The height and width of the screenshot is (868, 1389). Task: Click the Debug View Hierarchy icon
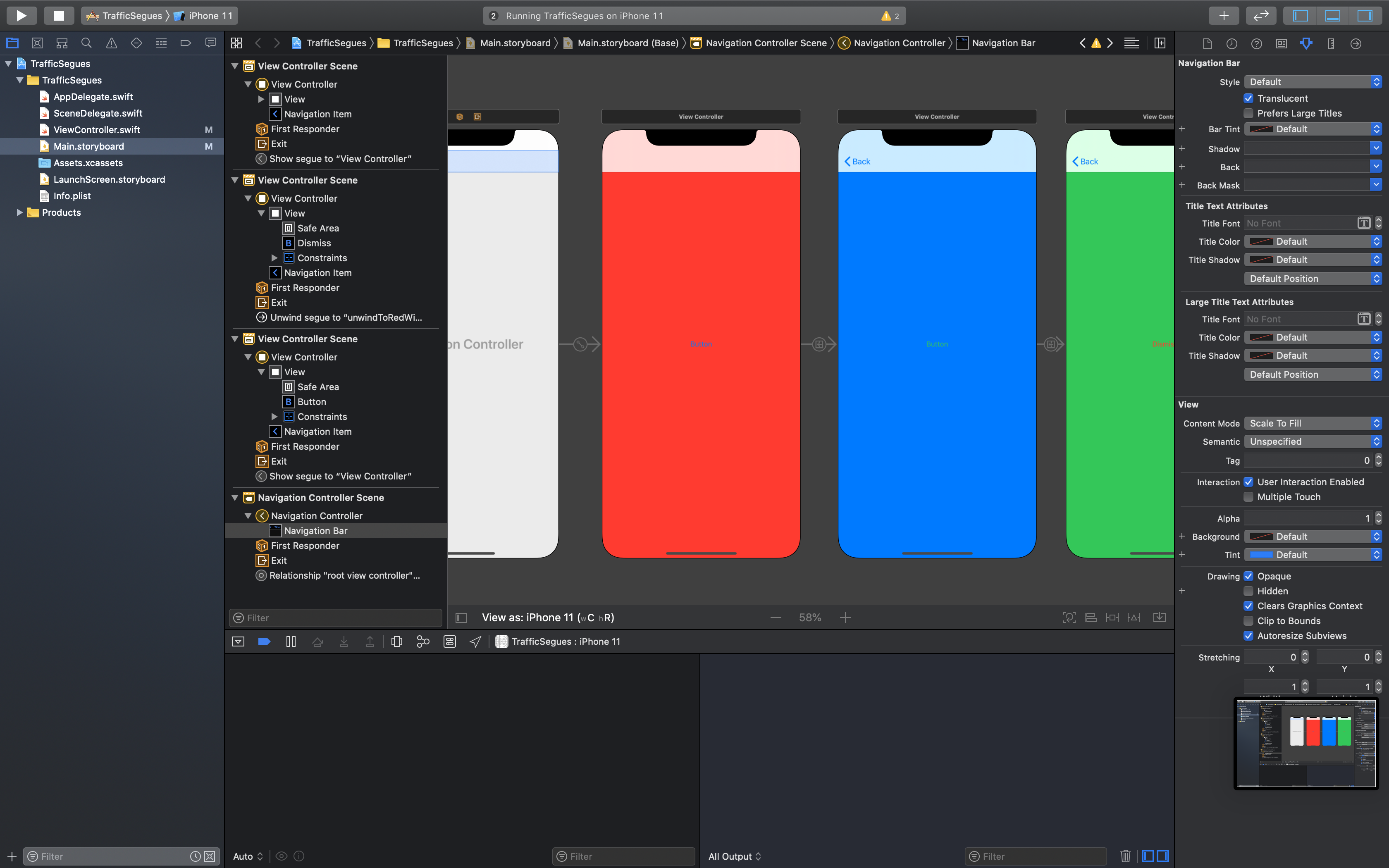click(x=396, y=641)
